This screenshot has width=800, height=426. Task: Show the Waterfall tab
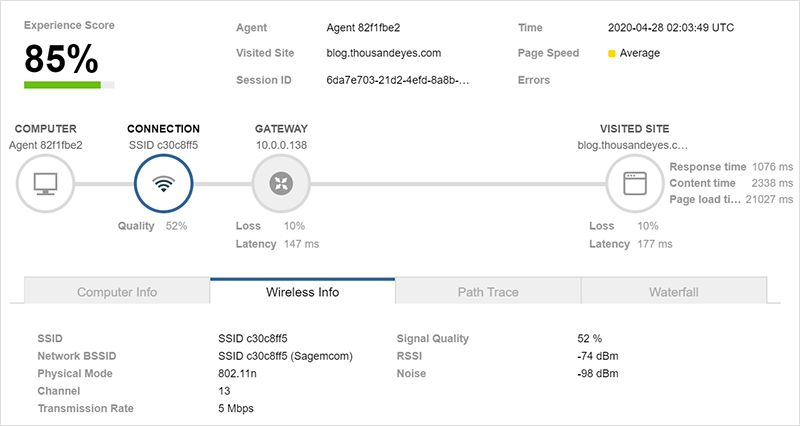click(673, 292)
